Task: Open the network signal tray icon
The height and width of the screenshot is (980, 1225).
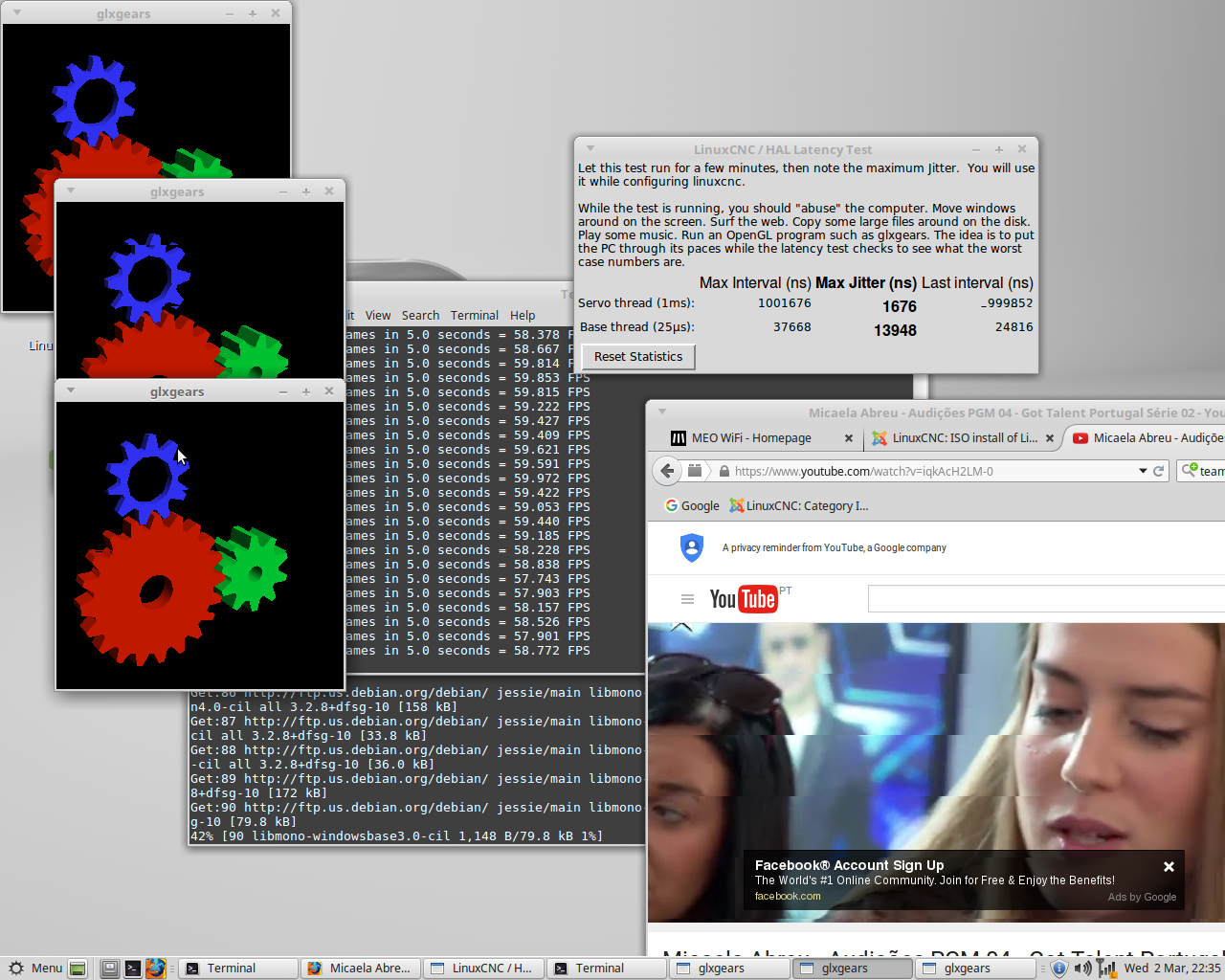Action: point(1106,969)
